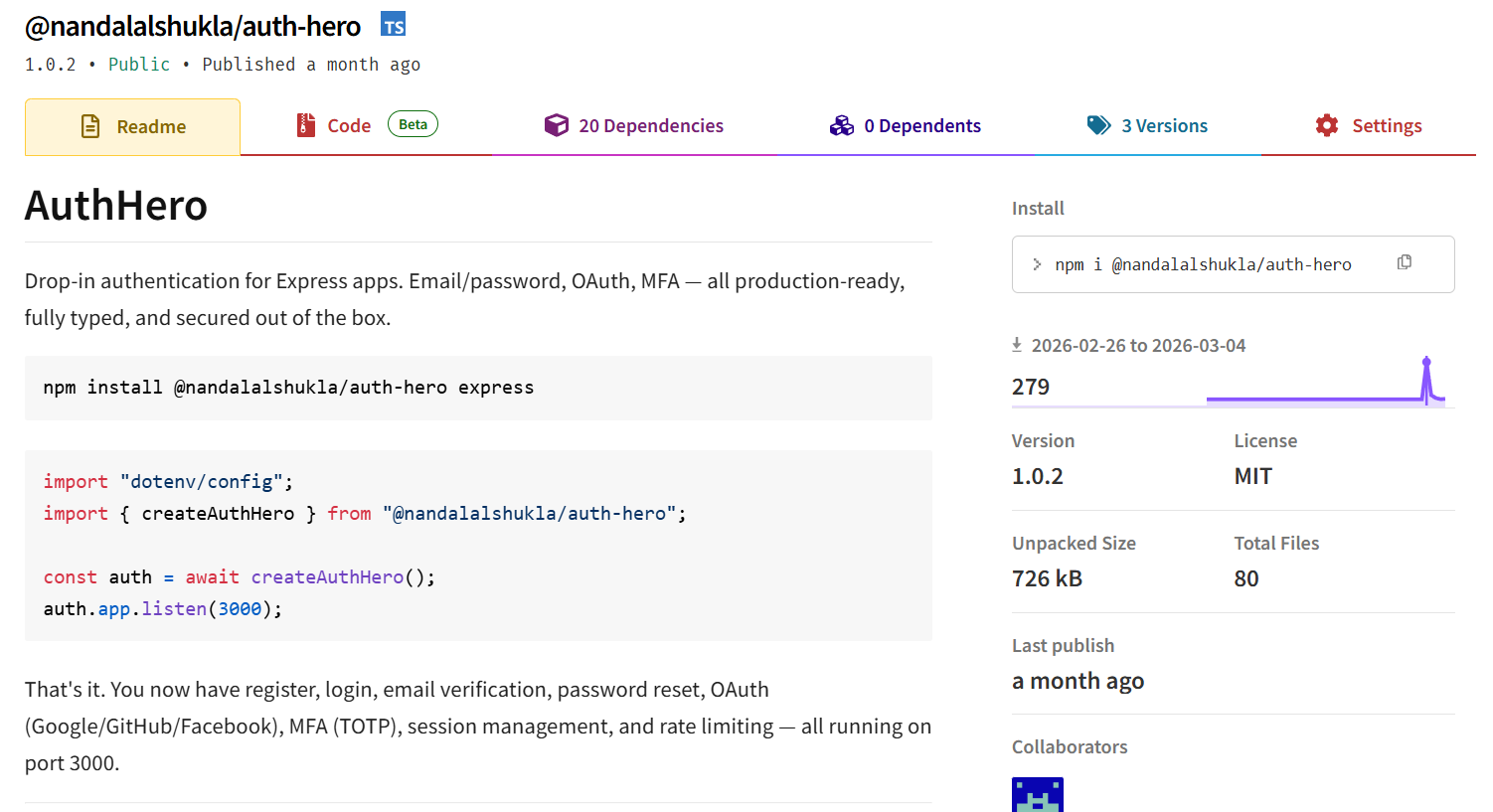Click the Code zip file icon
This screenshot has width=1493, height=812.
(306, 125)
